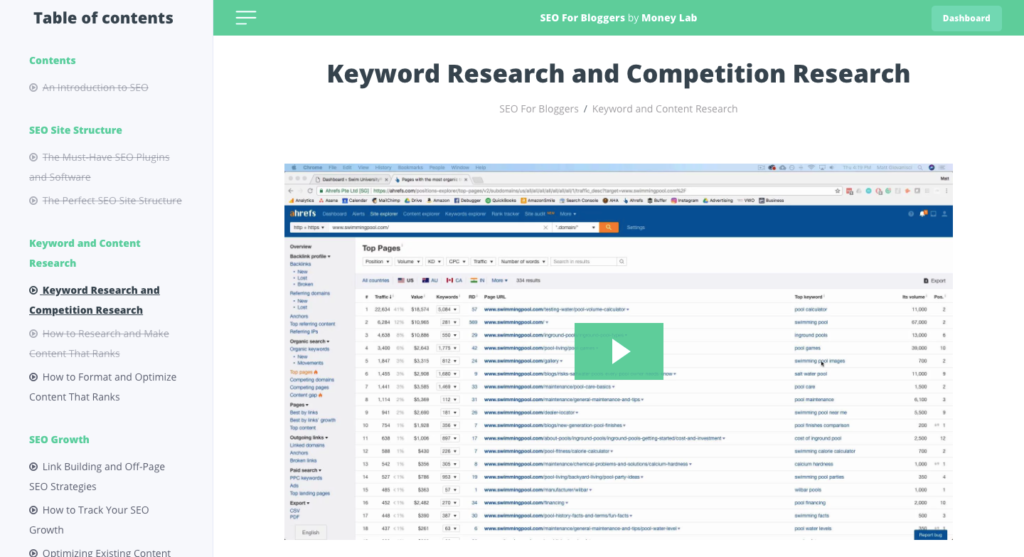This screenshot has height=557, width=1024.
Task: Open Link Building and Off-Page SEO Strategies
Action: 97,476
